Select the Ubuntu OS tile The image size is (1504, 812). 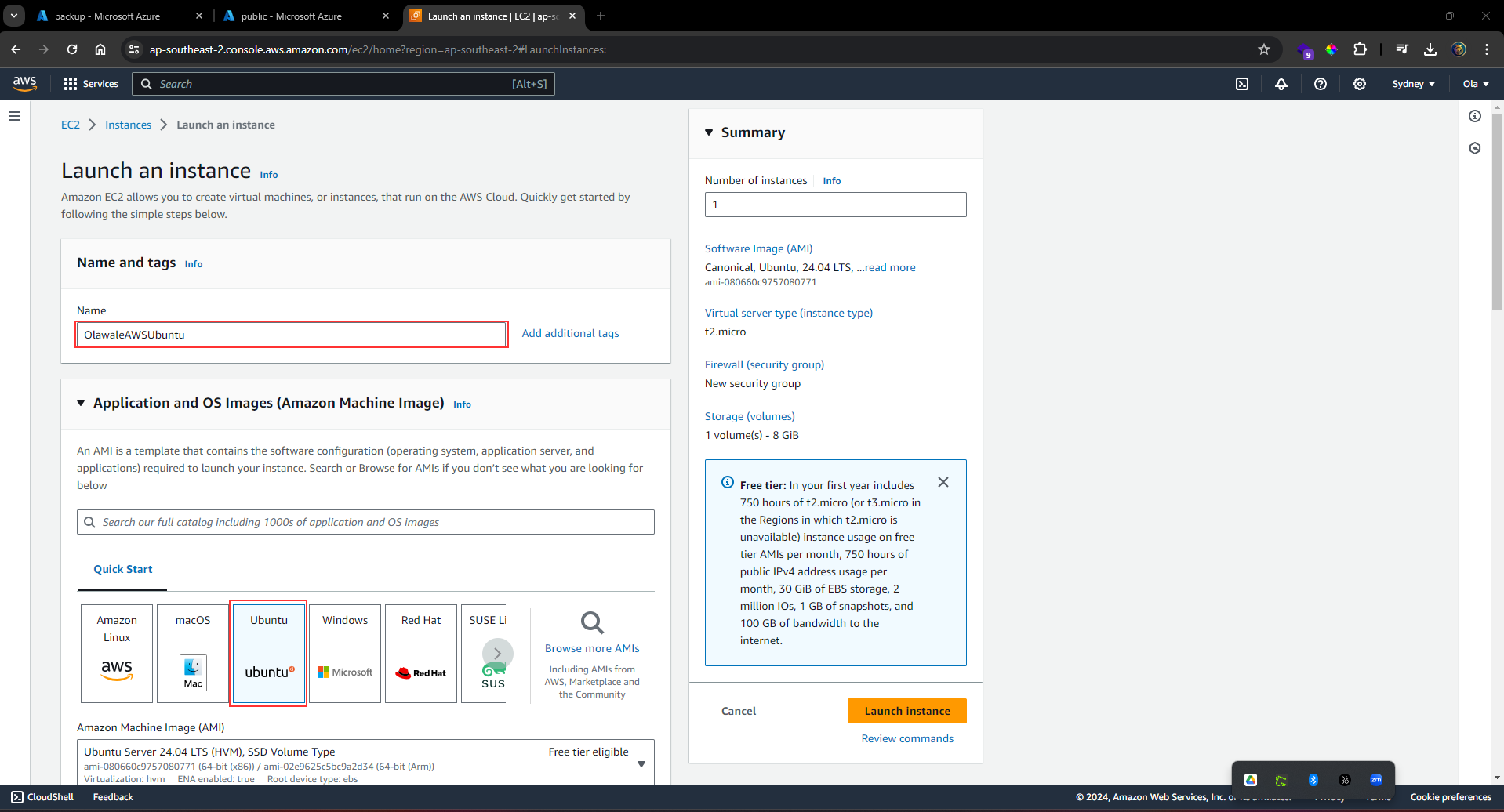[269, 653]
